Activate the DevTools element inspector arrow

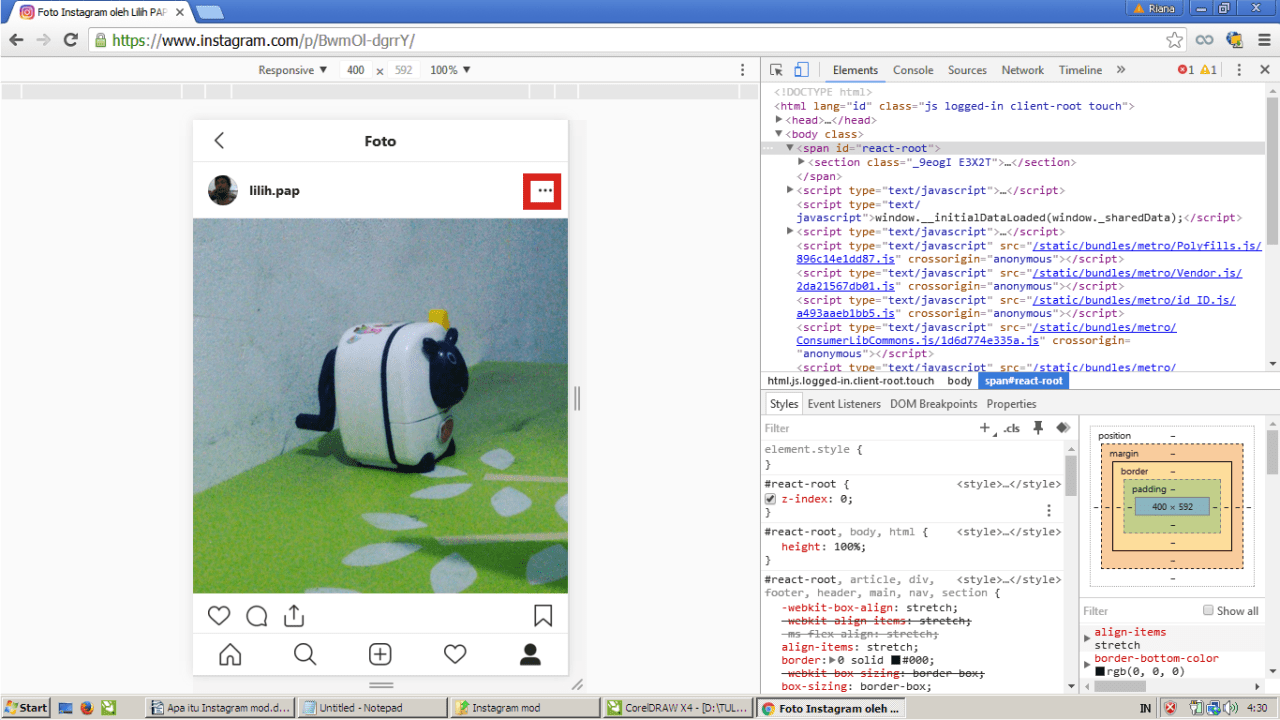776,70
